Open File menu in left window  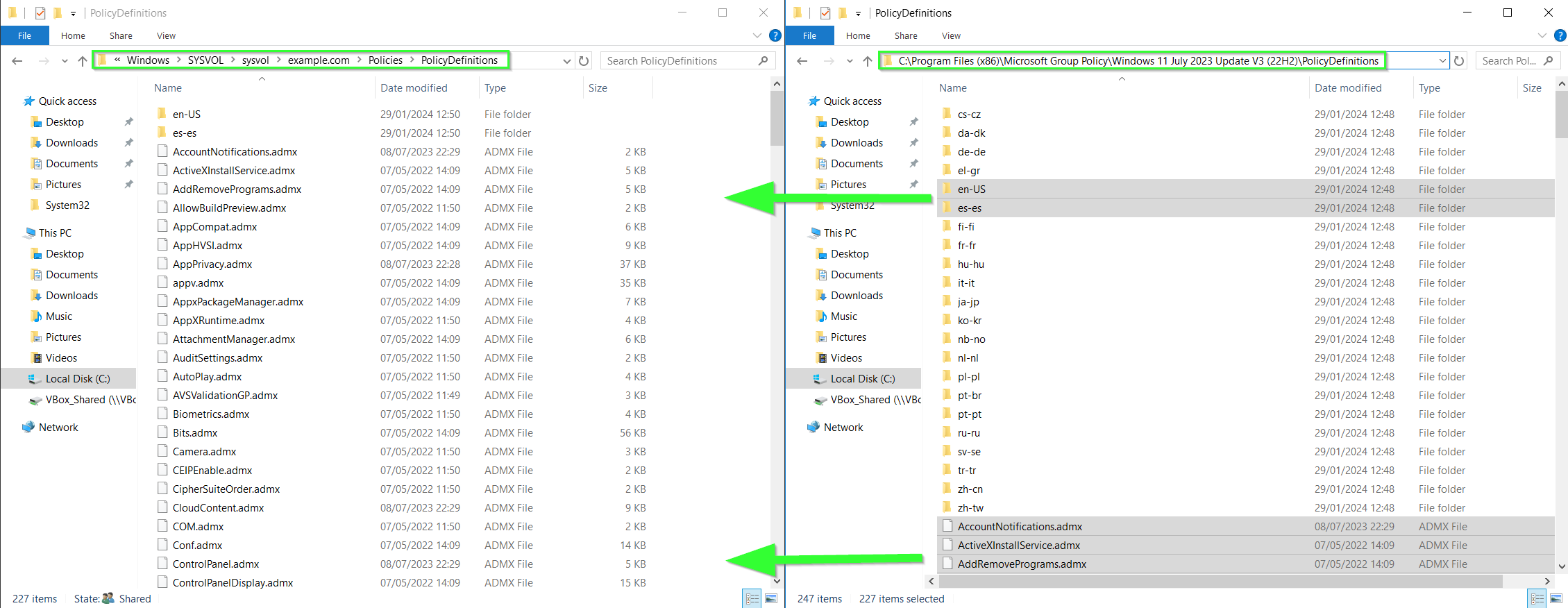24,35
